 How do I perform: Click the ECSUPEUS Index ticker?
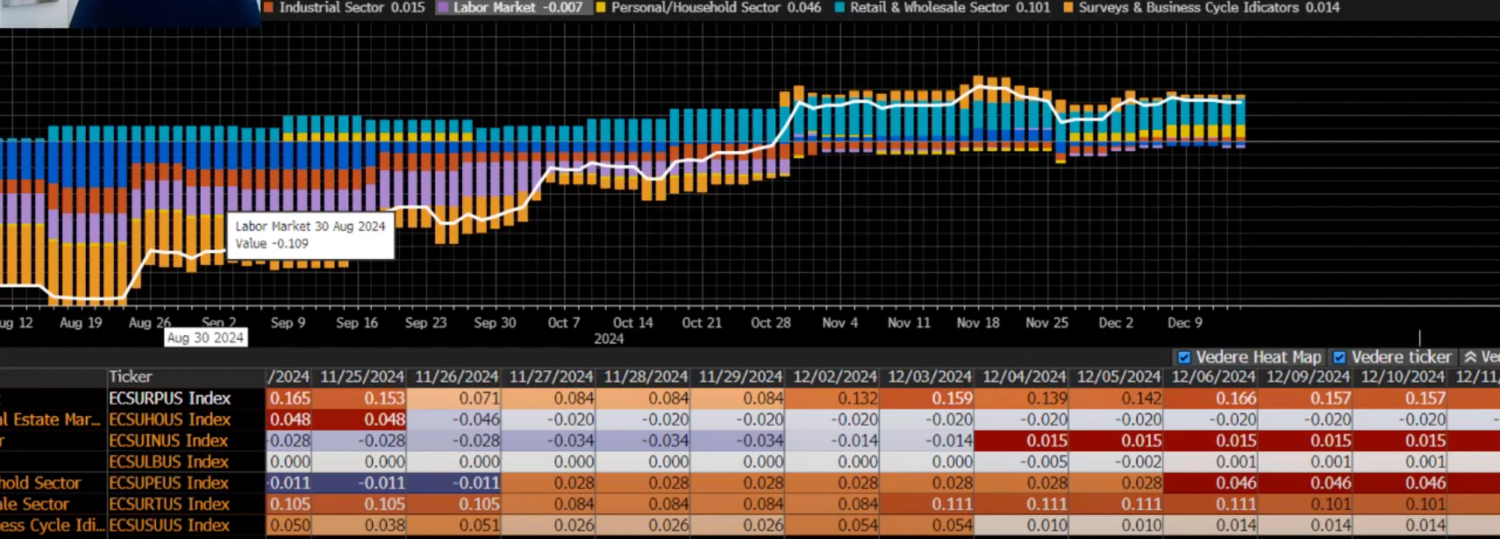(x=169, y=483)
